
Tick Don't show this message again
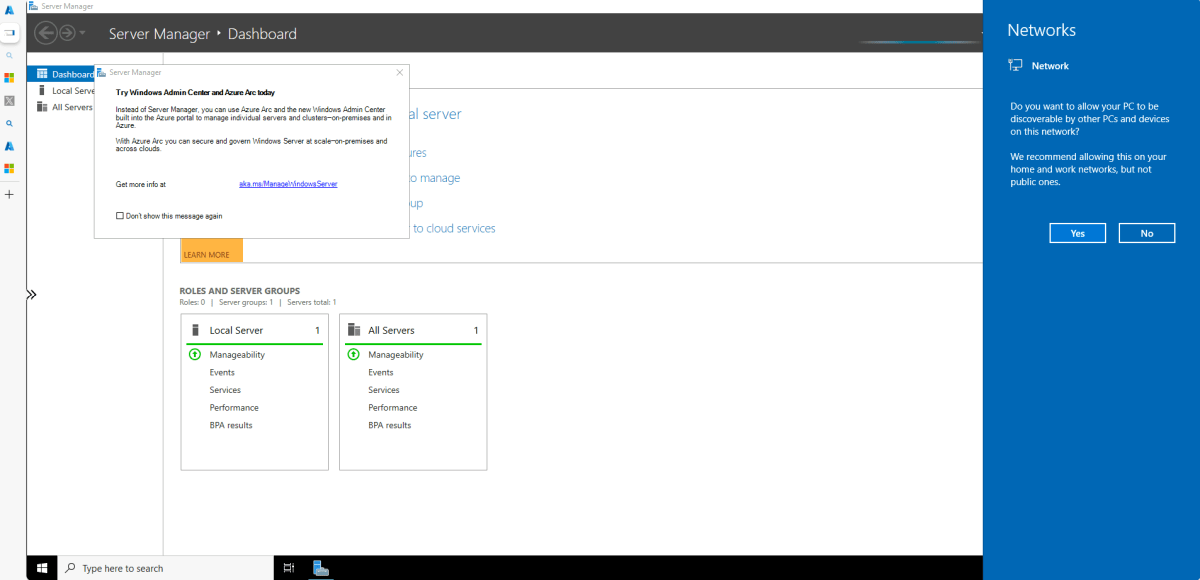(x=120, y=216)
